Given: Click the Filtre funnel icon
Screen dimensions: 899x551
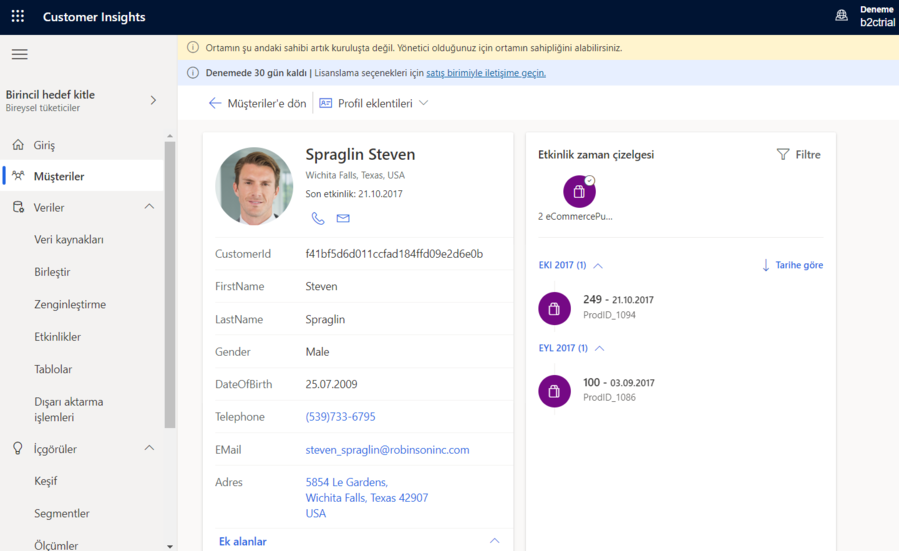Looking at the screenshot, I should point(783,154).
